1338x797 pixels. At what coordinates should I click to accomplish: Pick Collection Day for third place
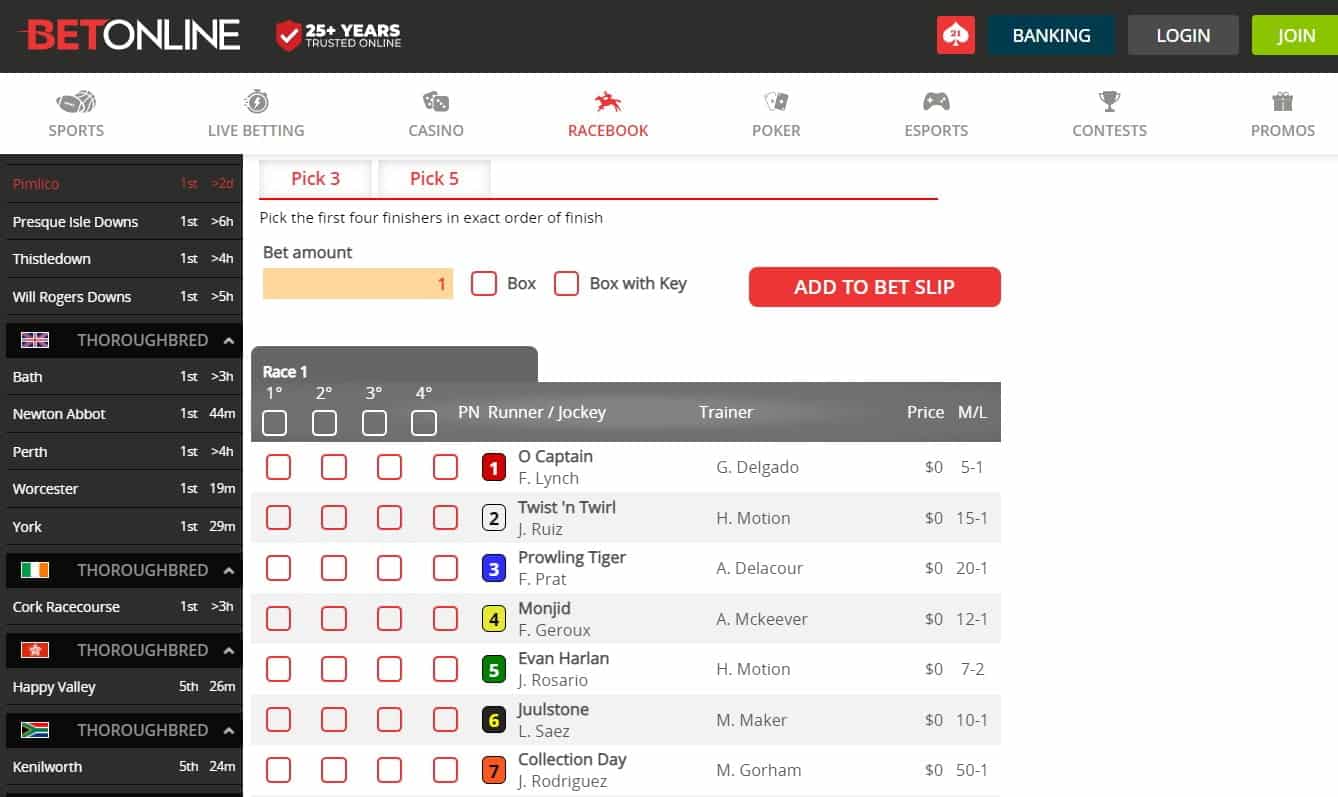tap(390, 770)
